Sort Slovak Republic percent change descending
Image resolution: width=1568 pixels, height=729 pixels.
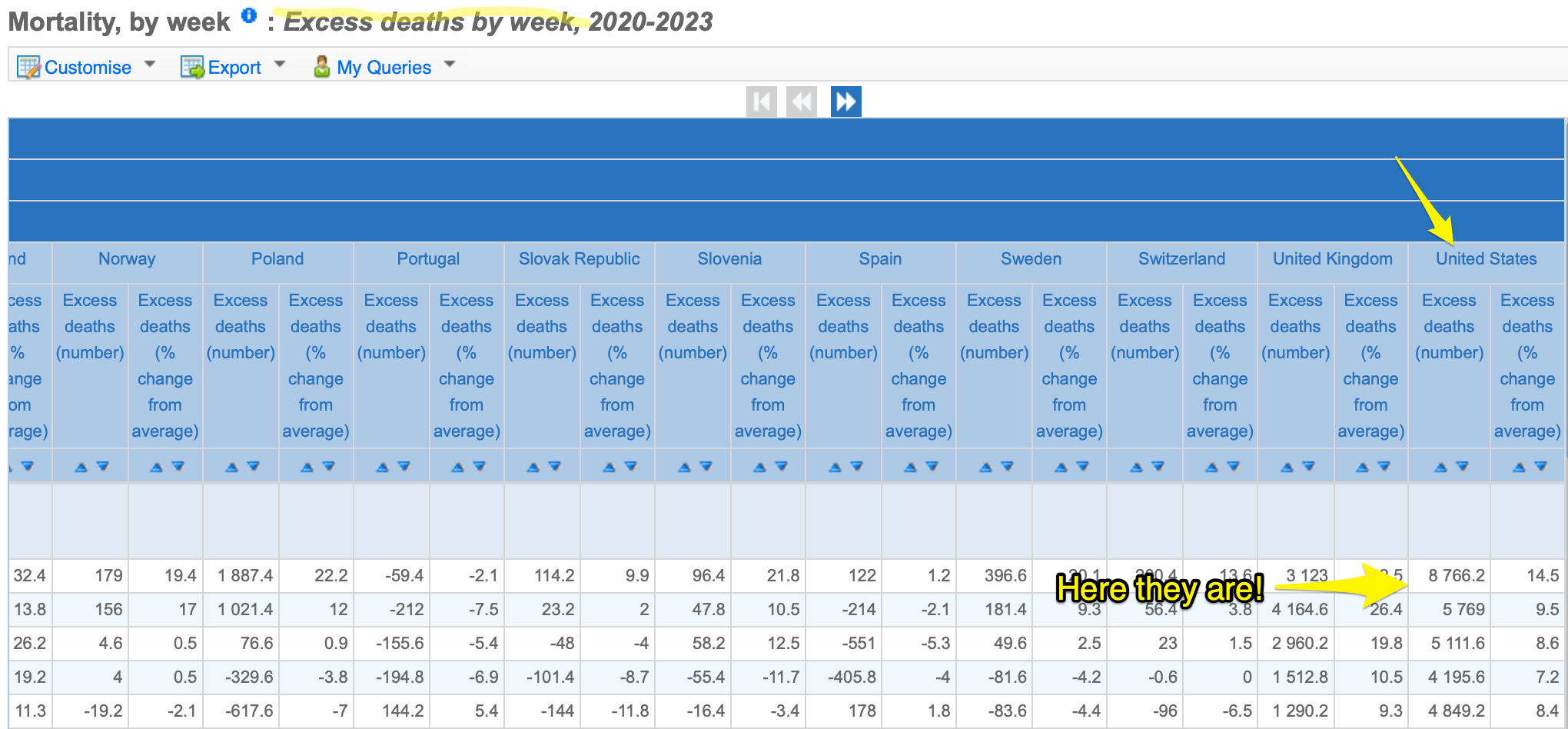pos(630,466)
